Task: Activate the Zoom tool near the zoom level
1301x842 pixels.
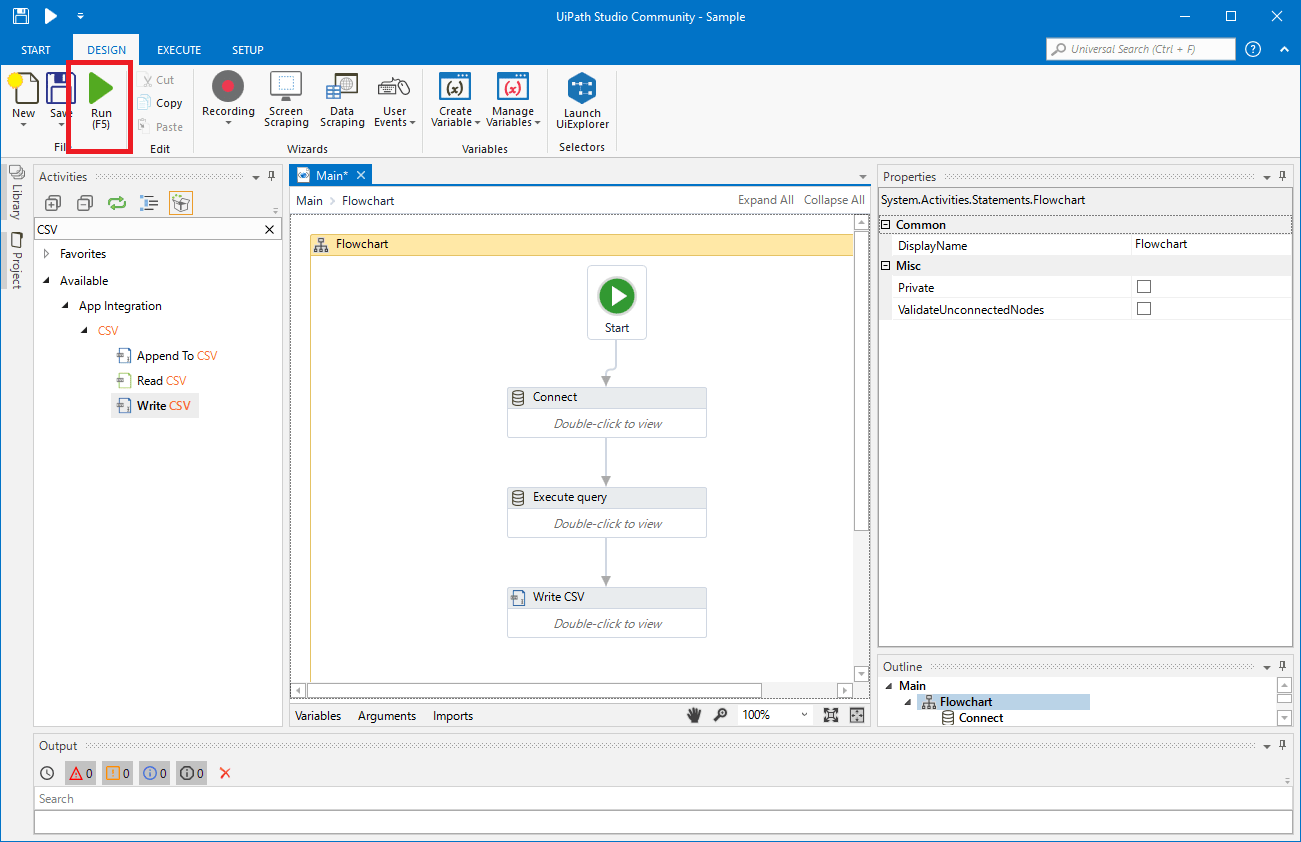Action: 721,715
